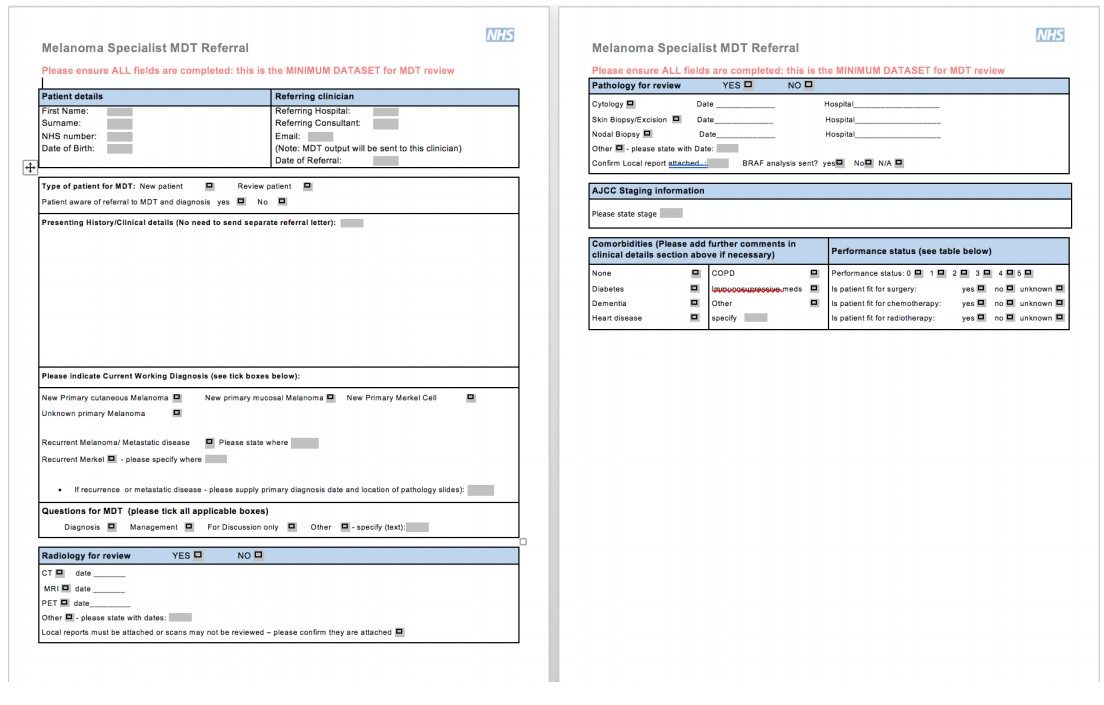Check the New patient box

(208, 186)
